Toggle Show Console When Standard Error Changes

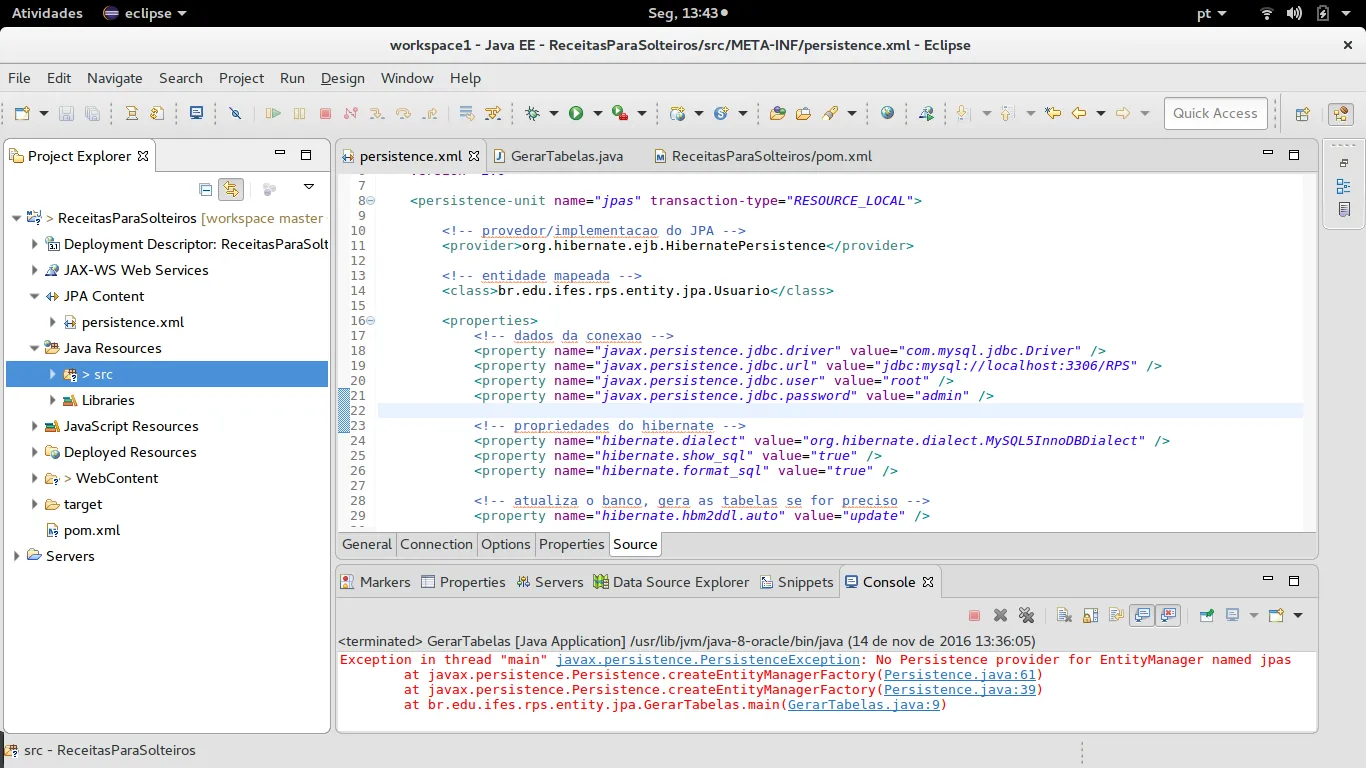[1169, 615]
